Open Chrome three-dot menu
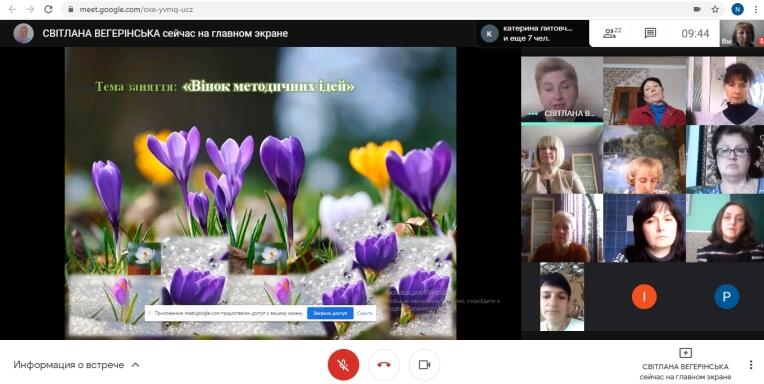This screenshot has width=764, height=384. (756, 9)
